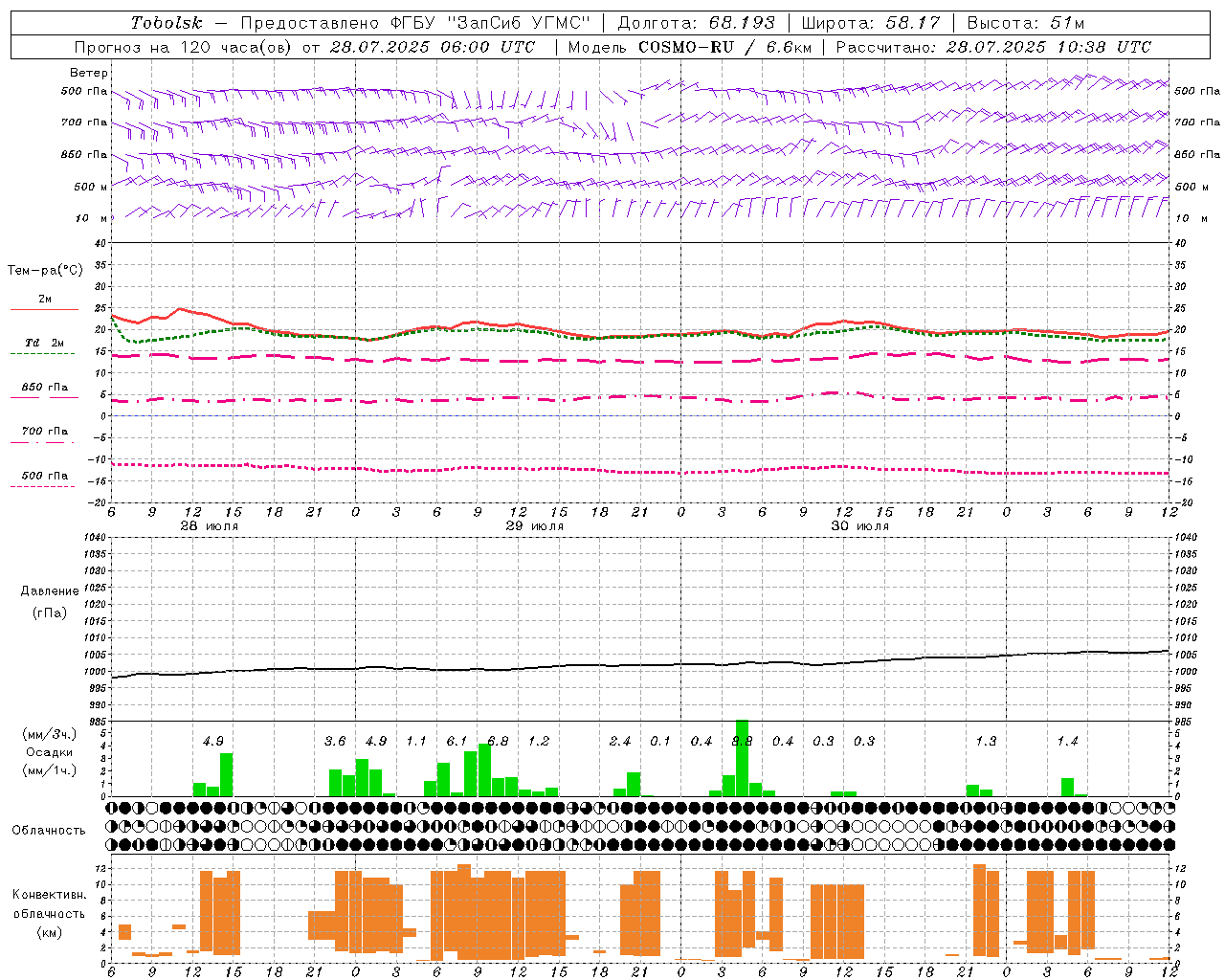1225x980 pixels.
Task: Click the 'Прогноз на 120 часа(ов)' forecast text
Action: [184, 47]
